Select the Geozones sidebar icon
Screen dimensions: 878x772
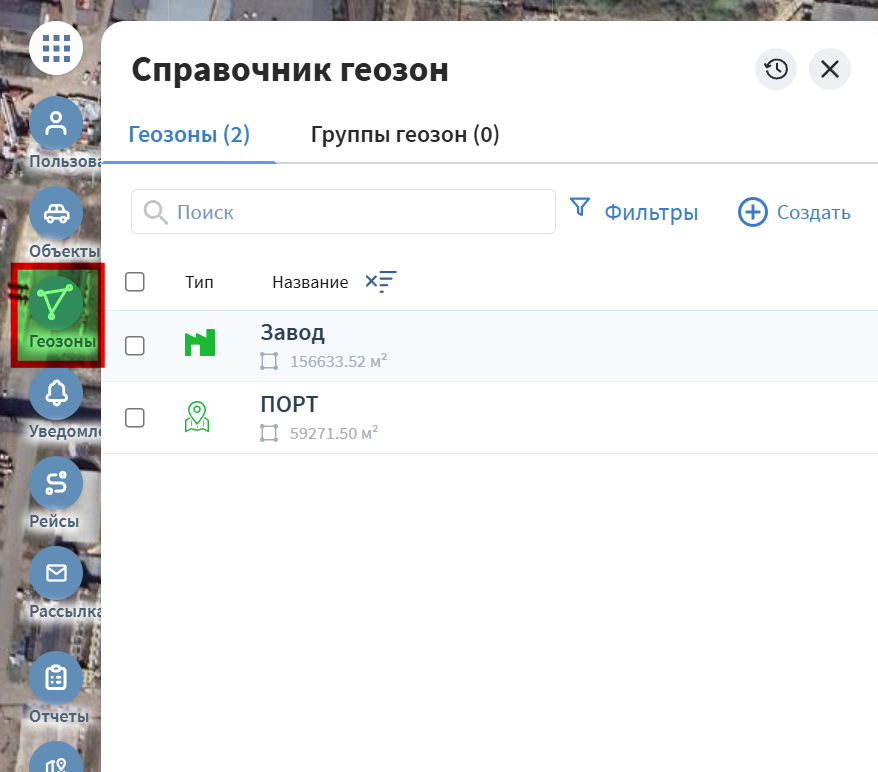tap(56, 303)
